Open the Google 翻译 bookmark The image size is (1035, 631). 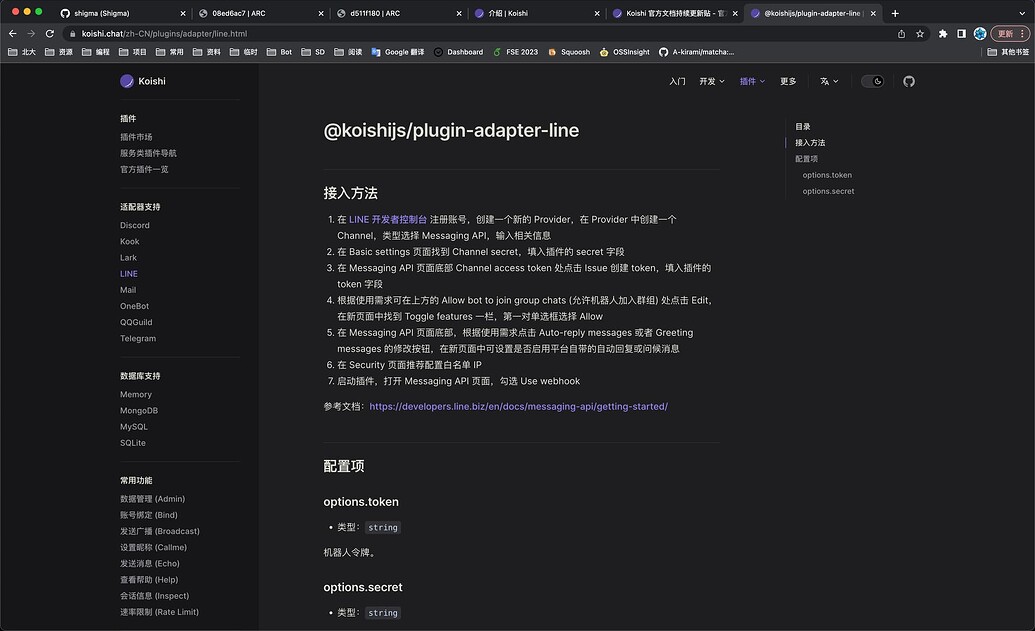[x=403, y=51]
